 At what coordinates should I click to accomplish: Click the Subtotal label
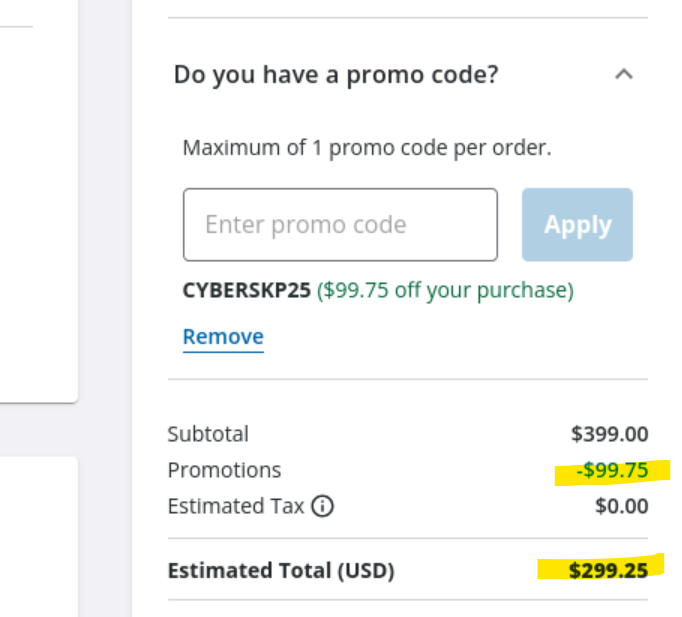click(208, 434)
